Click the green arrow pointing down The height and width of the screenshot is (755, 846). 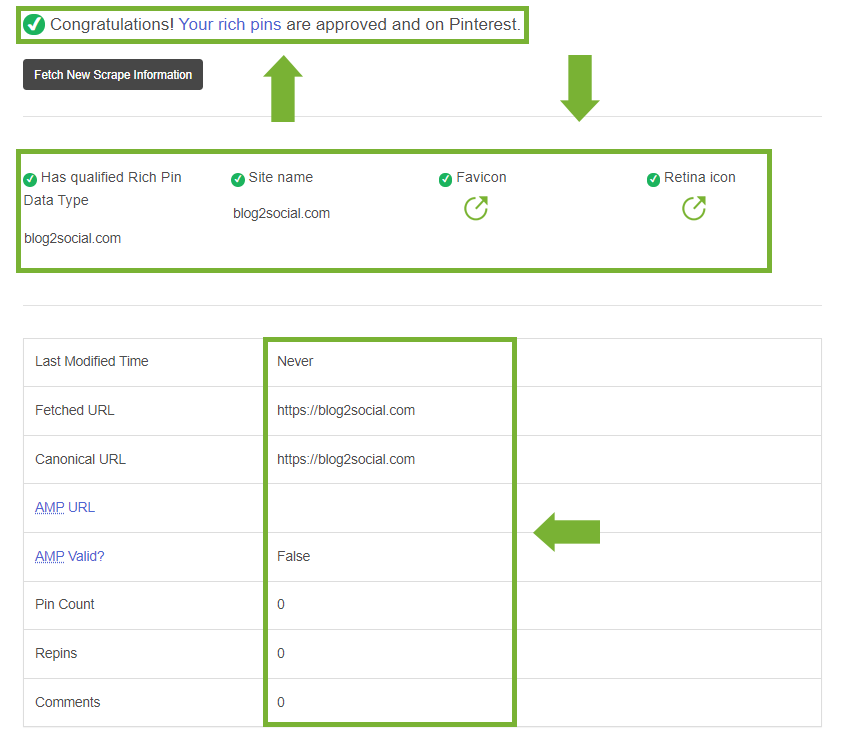580,89
